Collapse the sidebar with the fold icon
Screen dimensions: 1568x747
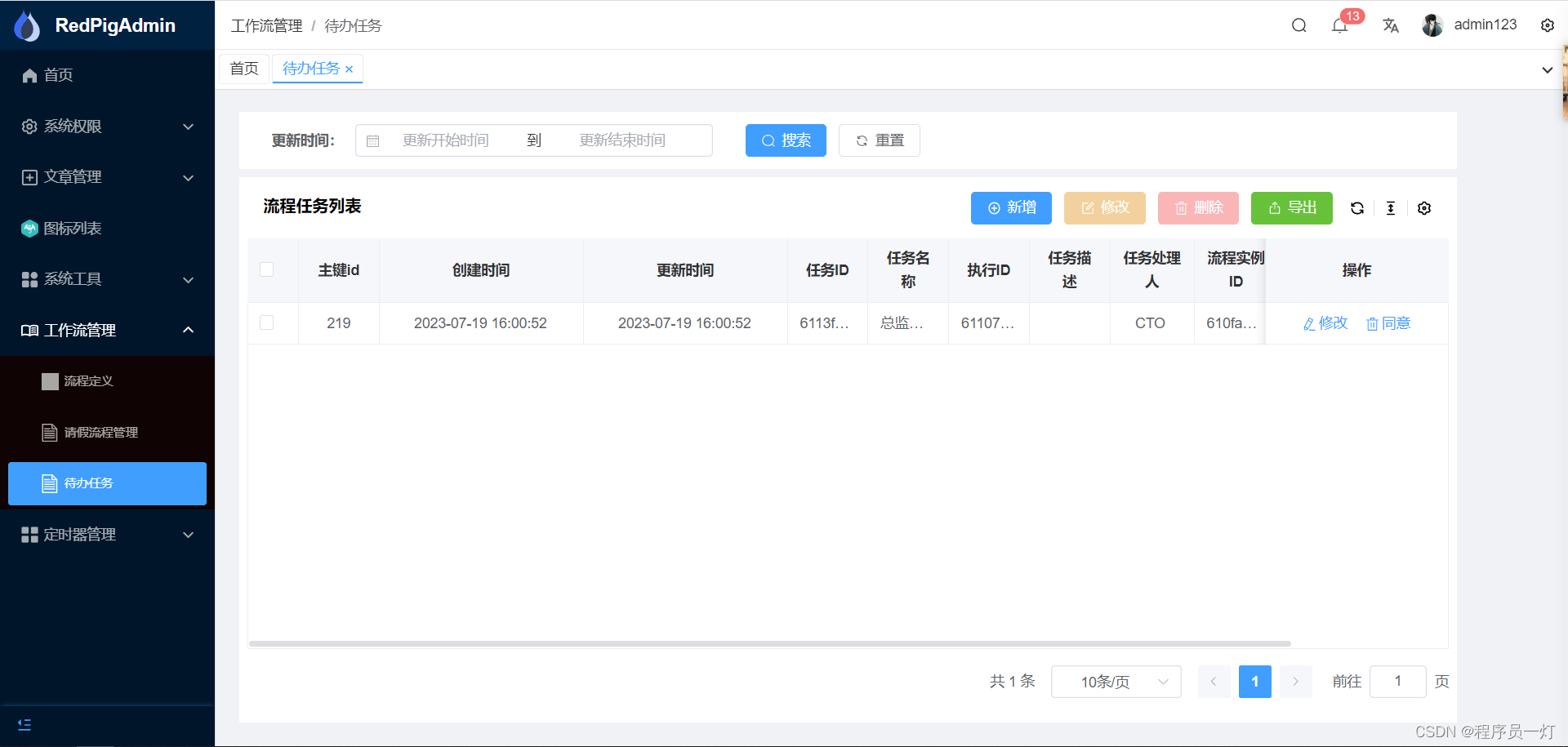(24, 725)
